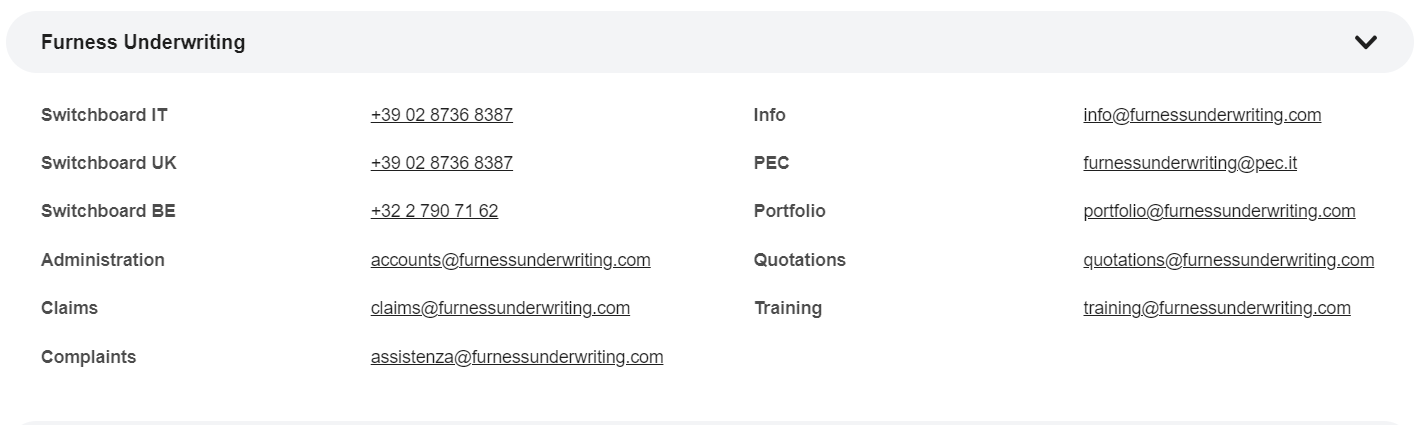
Task: Click the bold "Switchboard BE" label
Action: [x=108, y=211]
